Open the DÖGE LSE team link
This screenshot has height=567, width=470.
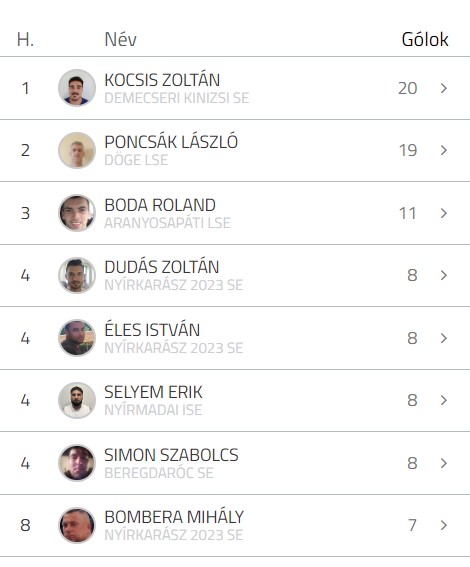(x=136, y=160)
